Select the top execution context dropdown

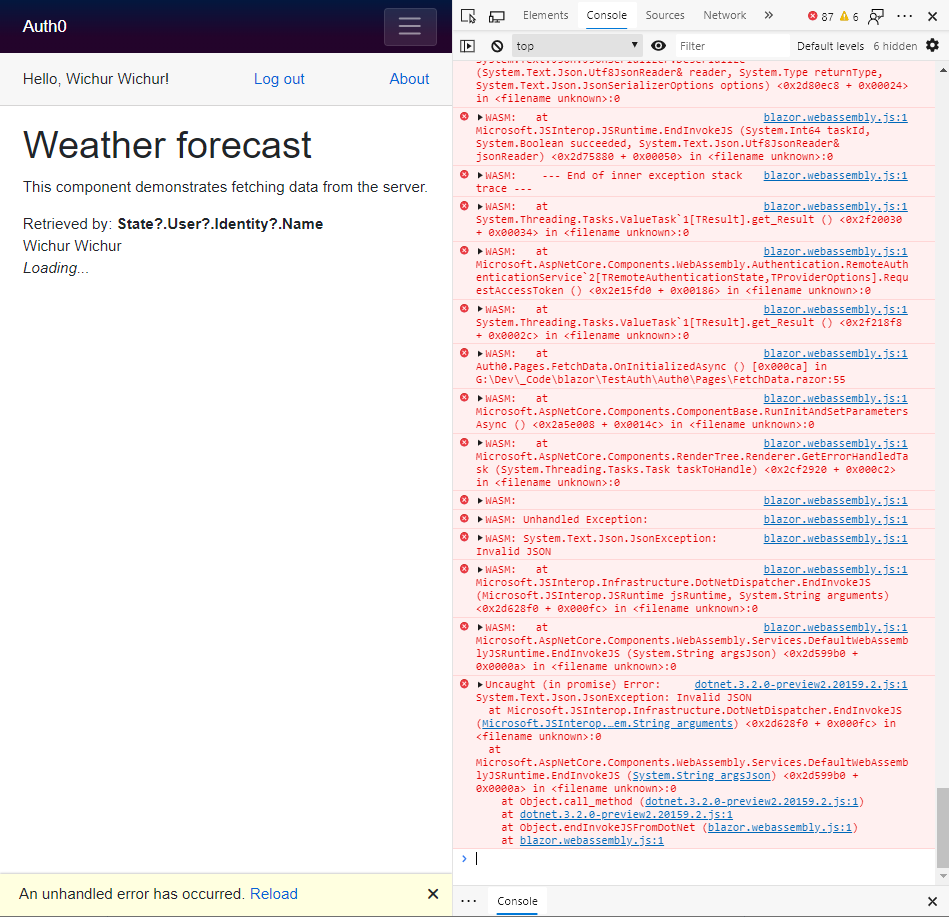(x=577, y=46)
